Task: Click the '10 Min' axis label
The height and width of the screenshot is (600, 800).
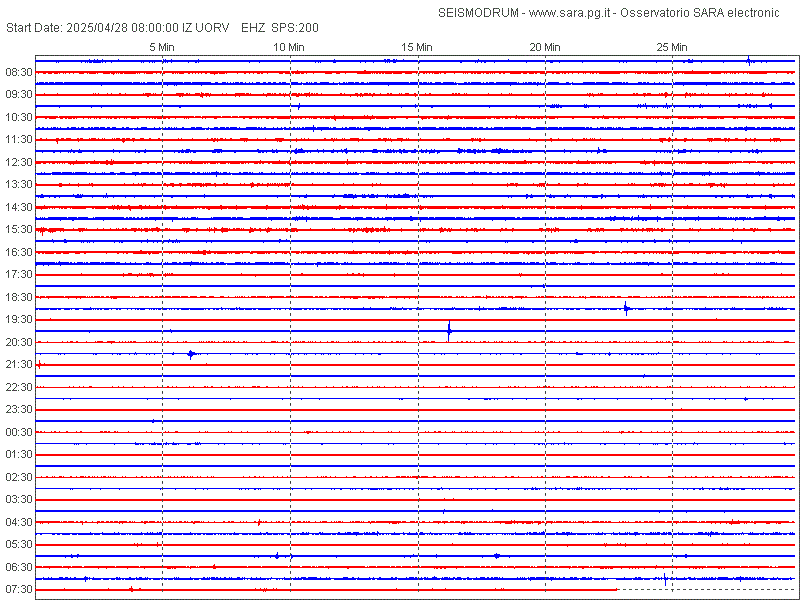Action: [x=289, y=47]
